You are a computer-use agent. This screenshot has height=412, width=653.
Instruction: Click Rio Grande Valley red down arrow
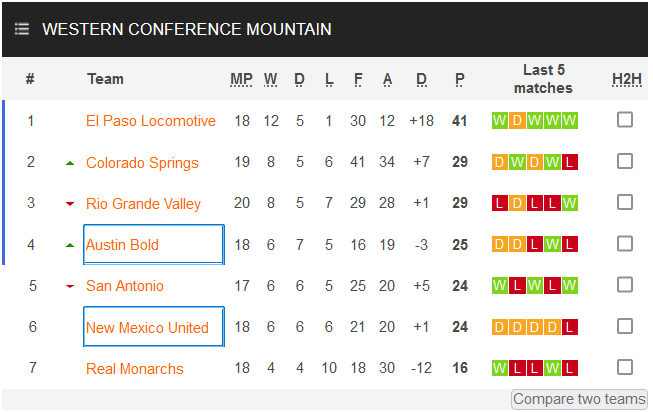pos(70,204)
